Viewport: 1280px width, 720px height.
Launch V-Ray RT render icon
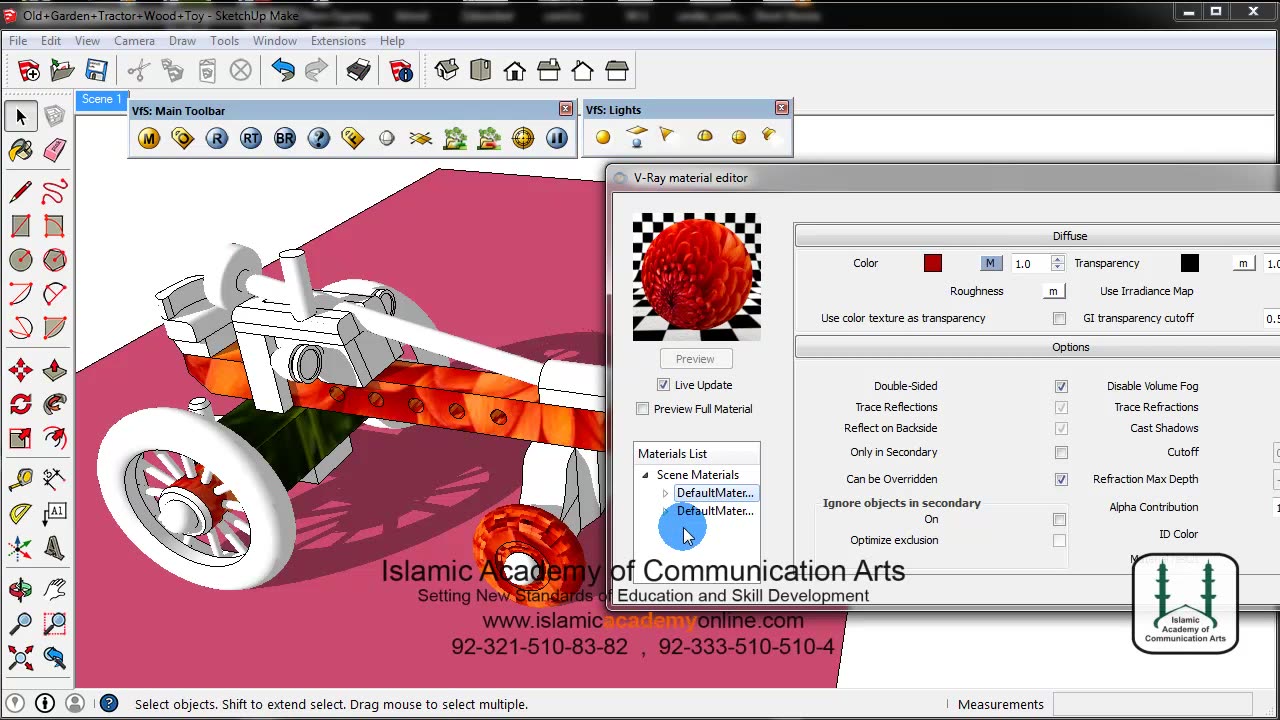(251, 139)
